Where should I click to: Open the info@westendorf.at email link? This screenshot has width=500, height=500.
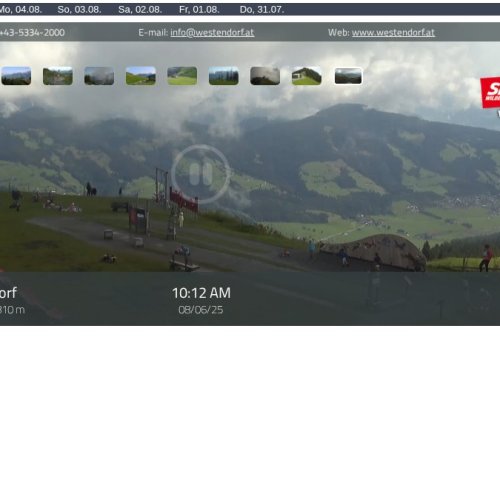coord(212,33)
